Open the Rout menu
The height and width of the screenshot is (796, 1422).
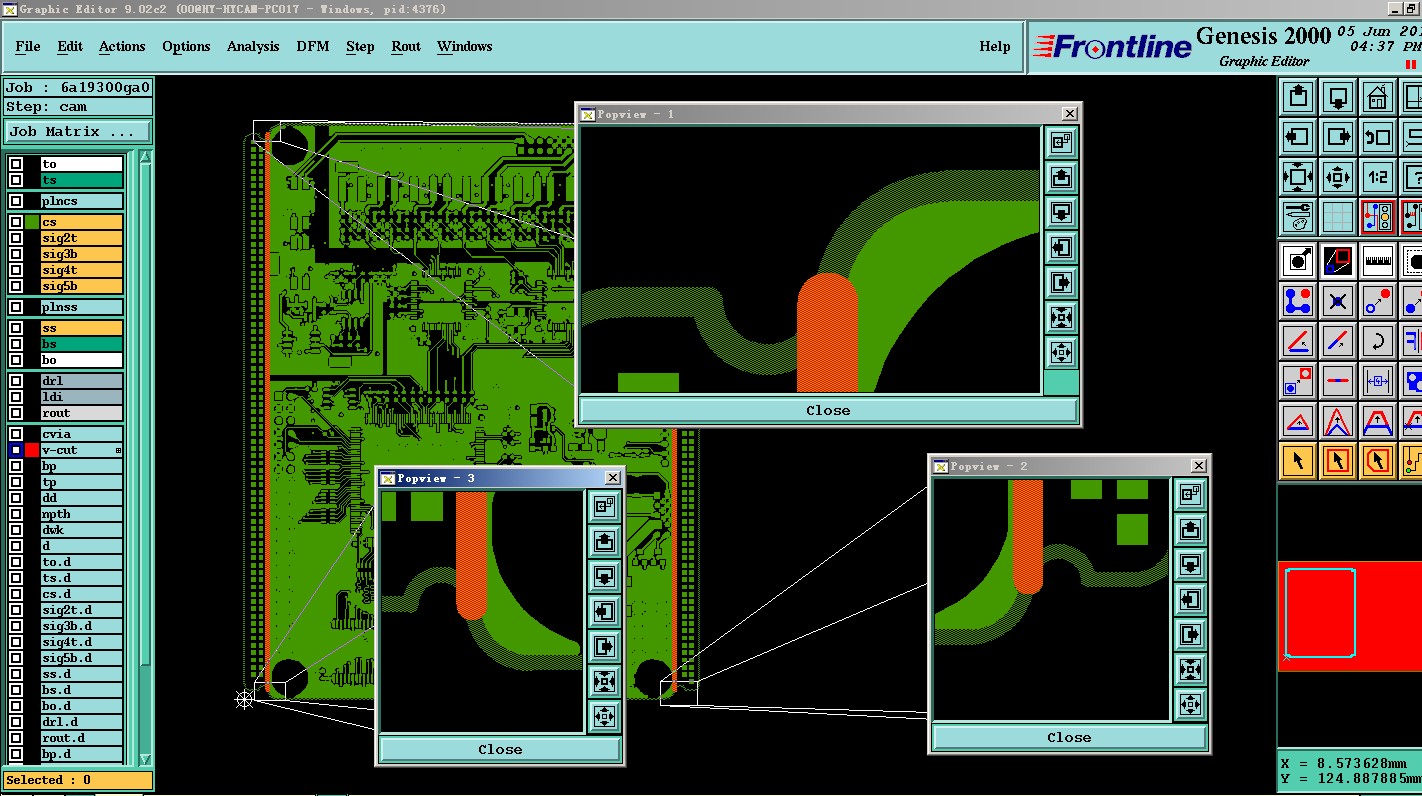(406, 46)
